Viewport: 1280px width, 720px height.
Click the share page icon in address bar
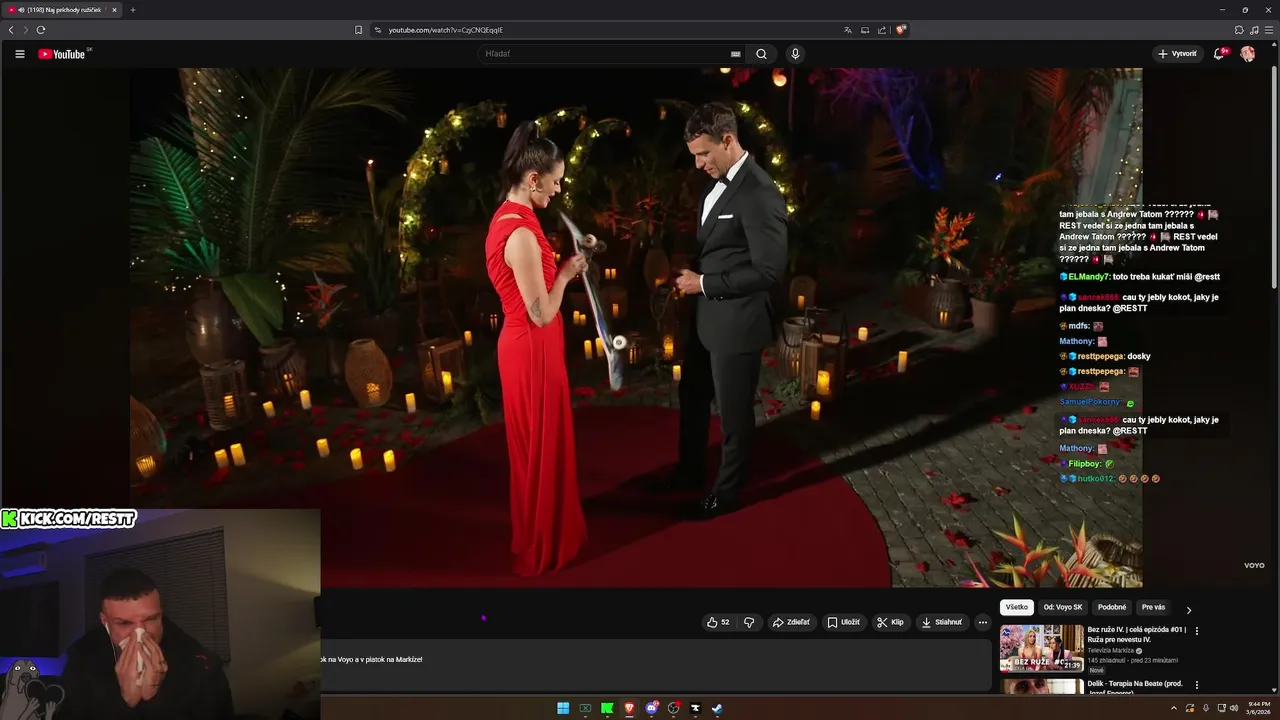click(x=882, y=30)
